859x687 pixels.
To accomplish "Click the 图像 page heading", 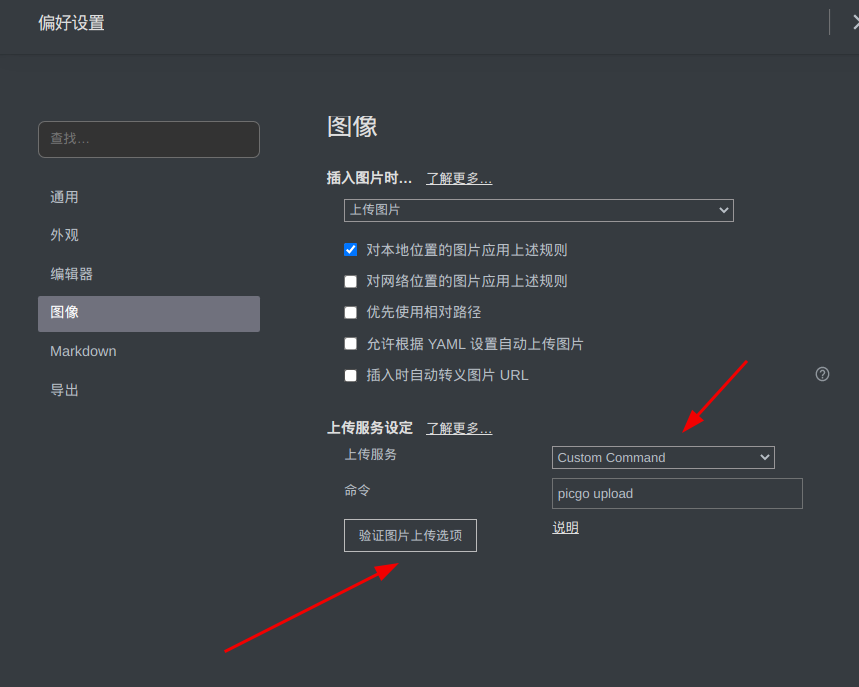I will coord(352,127).
